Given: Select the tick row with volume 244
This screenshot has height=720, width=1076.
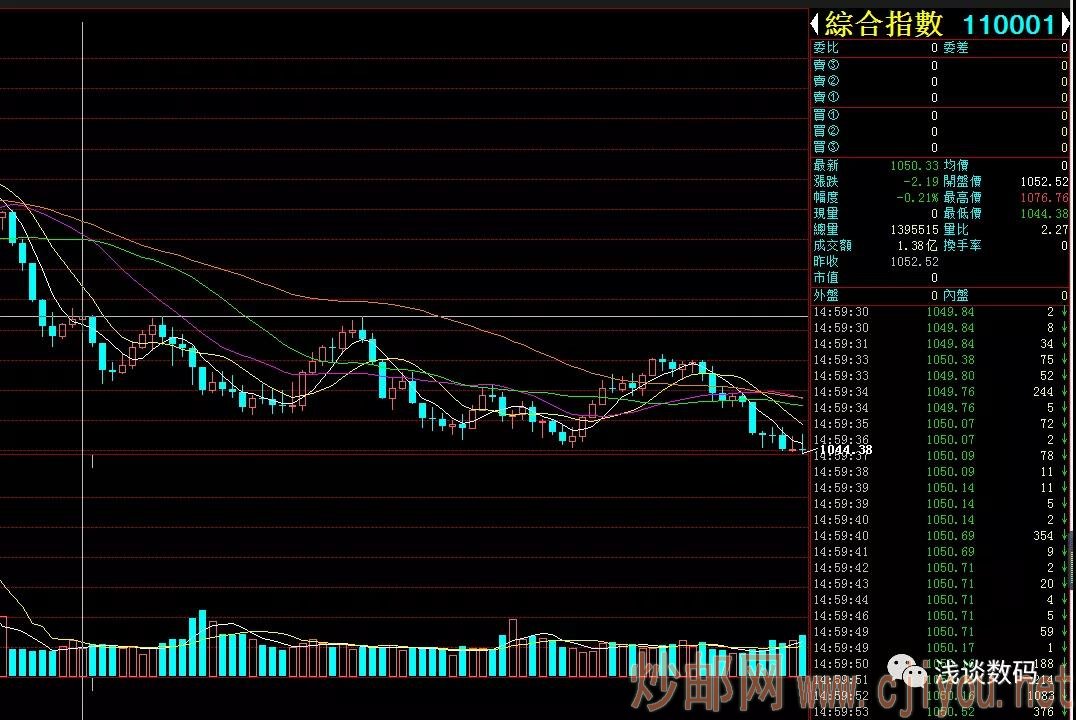Looking at the screenshot, I should click(938, 392).
